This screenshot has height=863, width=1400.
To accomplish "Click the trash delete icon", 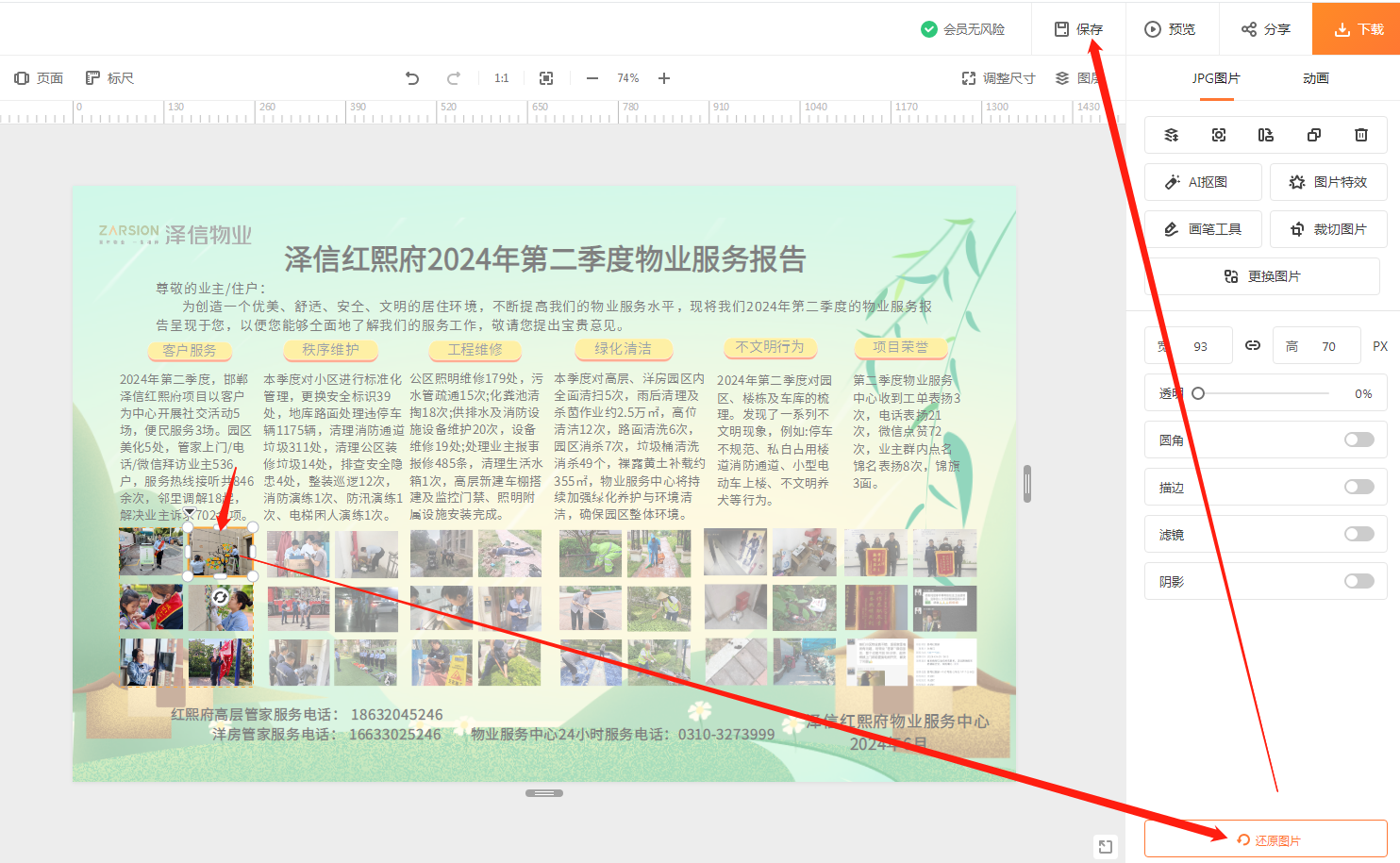I will tap(1361, 135).
